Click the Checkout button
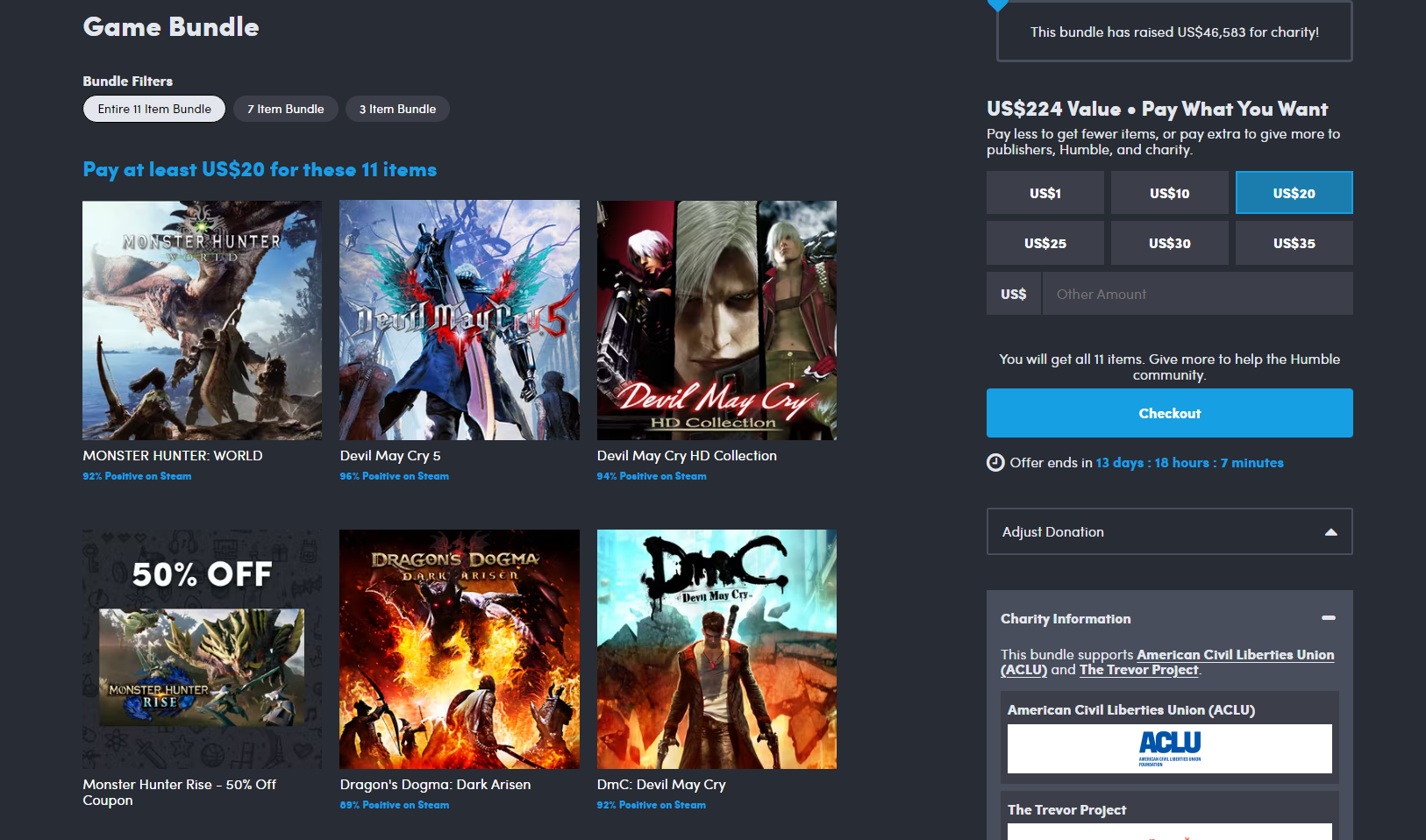 [1170, 413]
